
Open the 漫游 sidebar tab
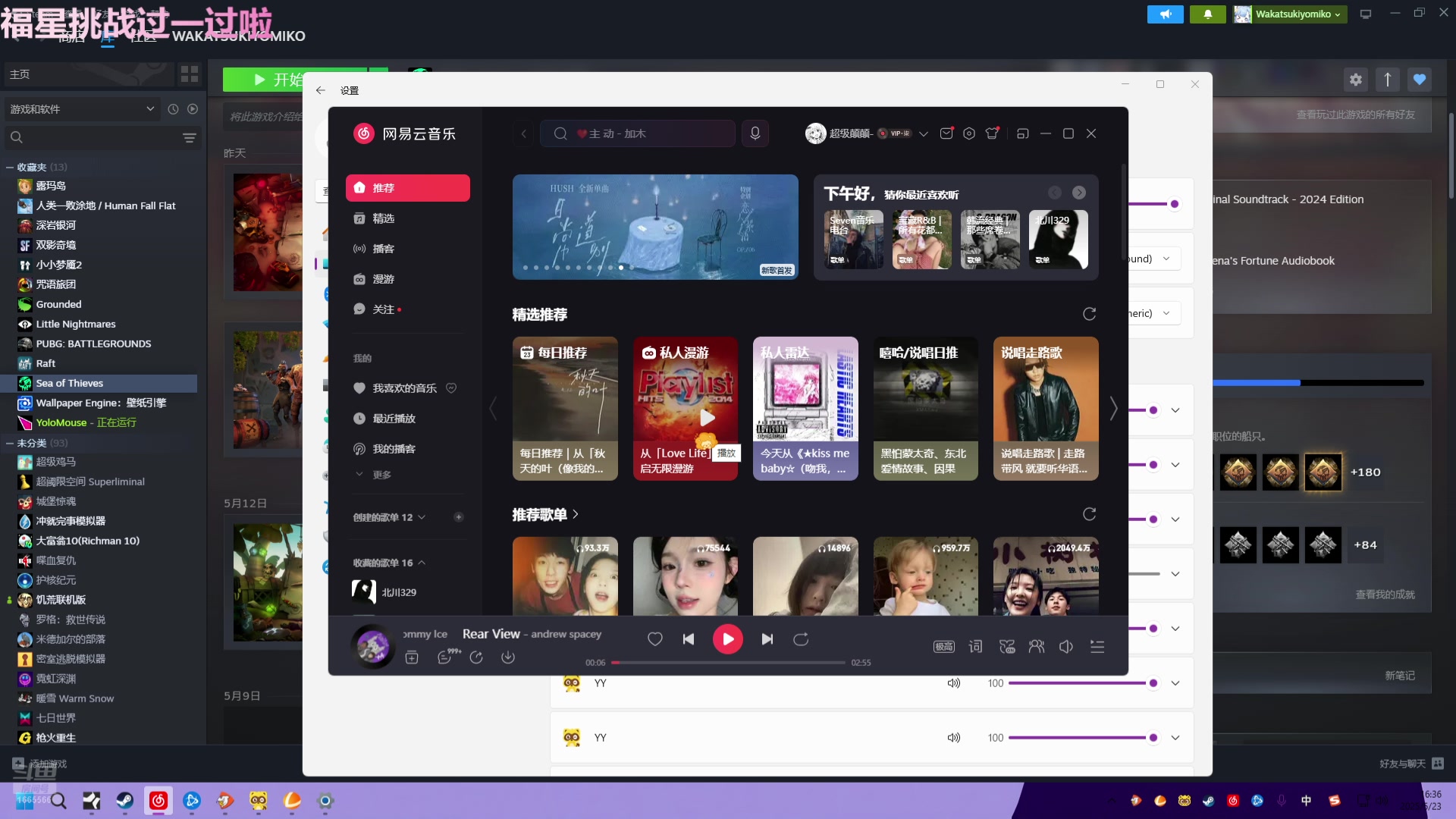(408, 279)
